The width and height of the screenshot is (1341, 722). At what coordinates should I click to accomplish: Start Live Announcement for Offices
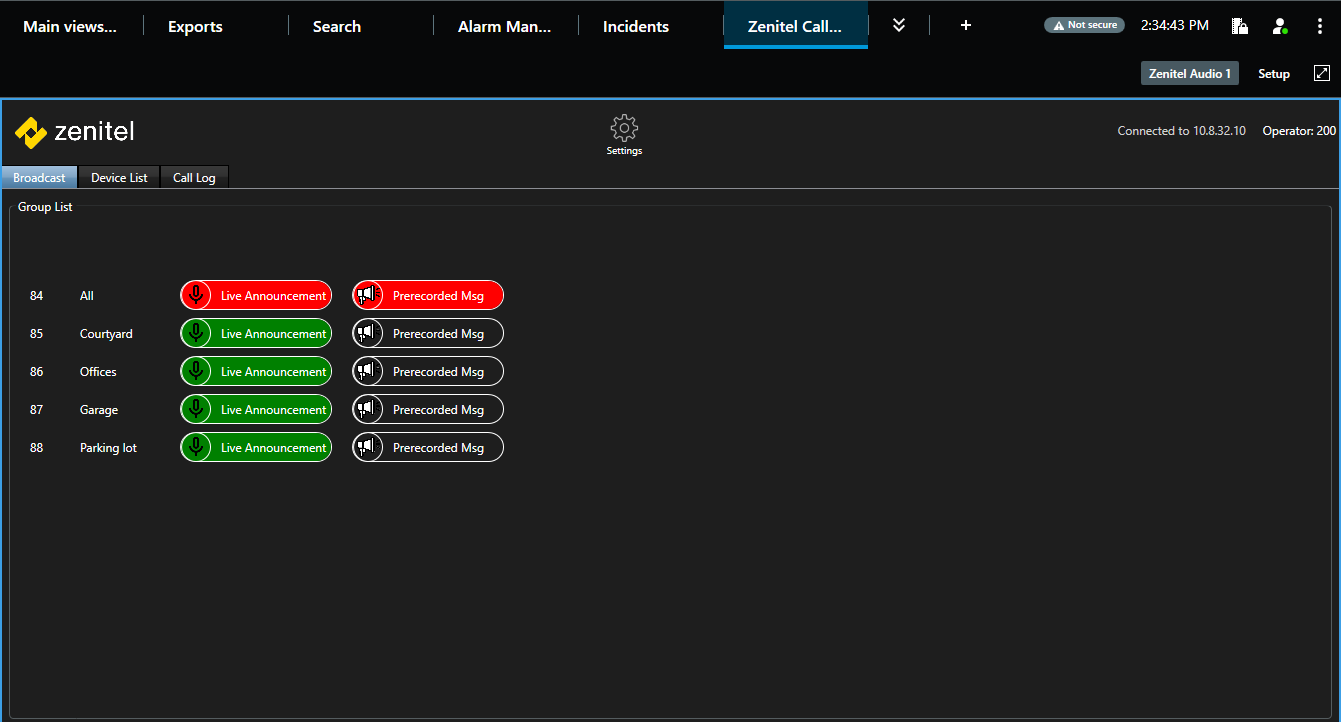pyautogui.click(x=272, y=372)
